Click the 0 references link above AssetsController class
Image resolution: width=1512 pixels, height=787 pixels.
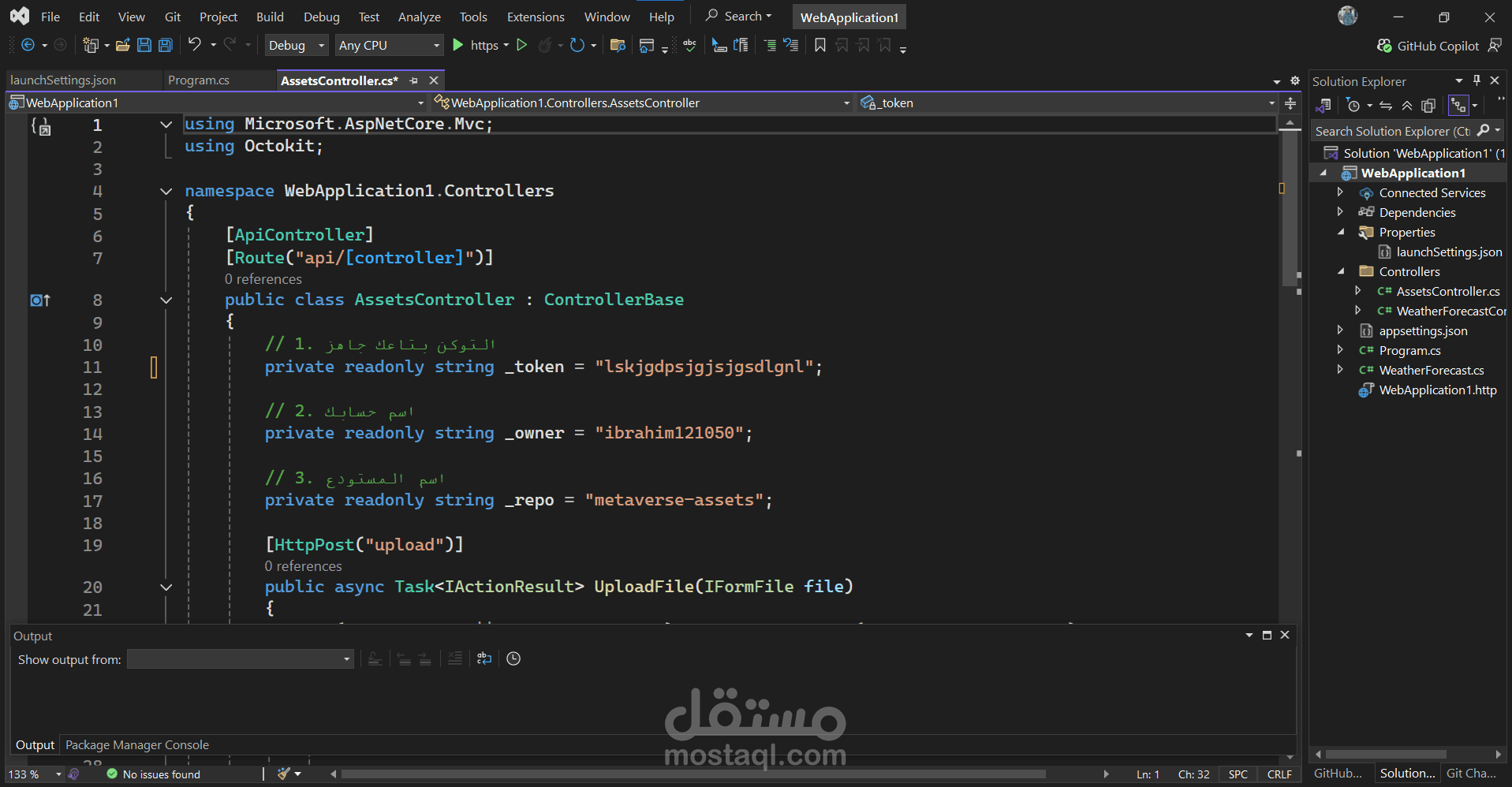[x=263, y=279]
